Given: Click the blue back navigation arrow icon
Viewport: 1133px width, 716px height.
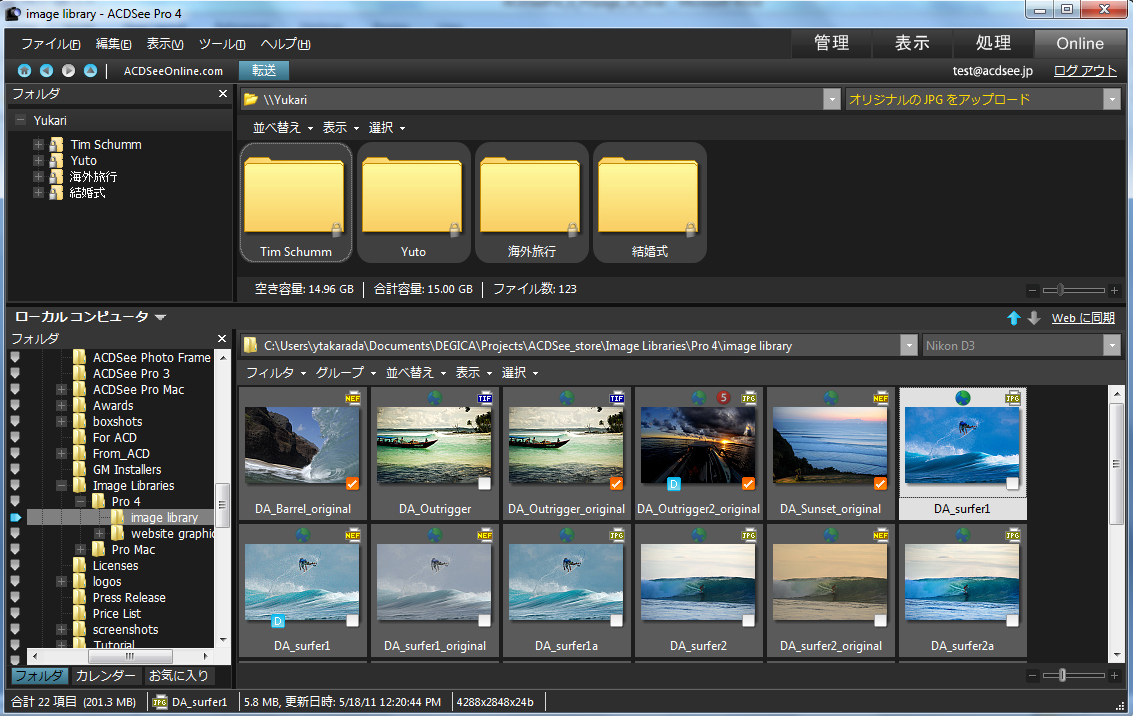Looking at the screenshot, I should [44, 70].
